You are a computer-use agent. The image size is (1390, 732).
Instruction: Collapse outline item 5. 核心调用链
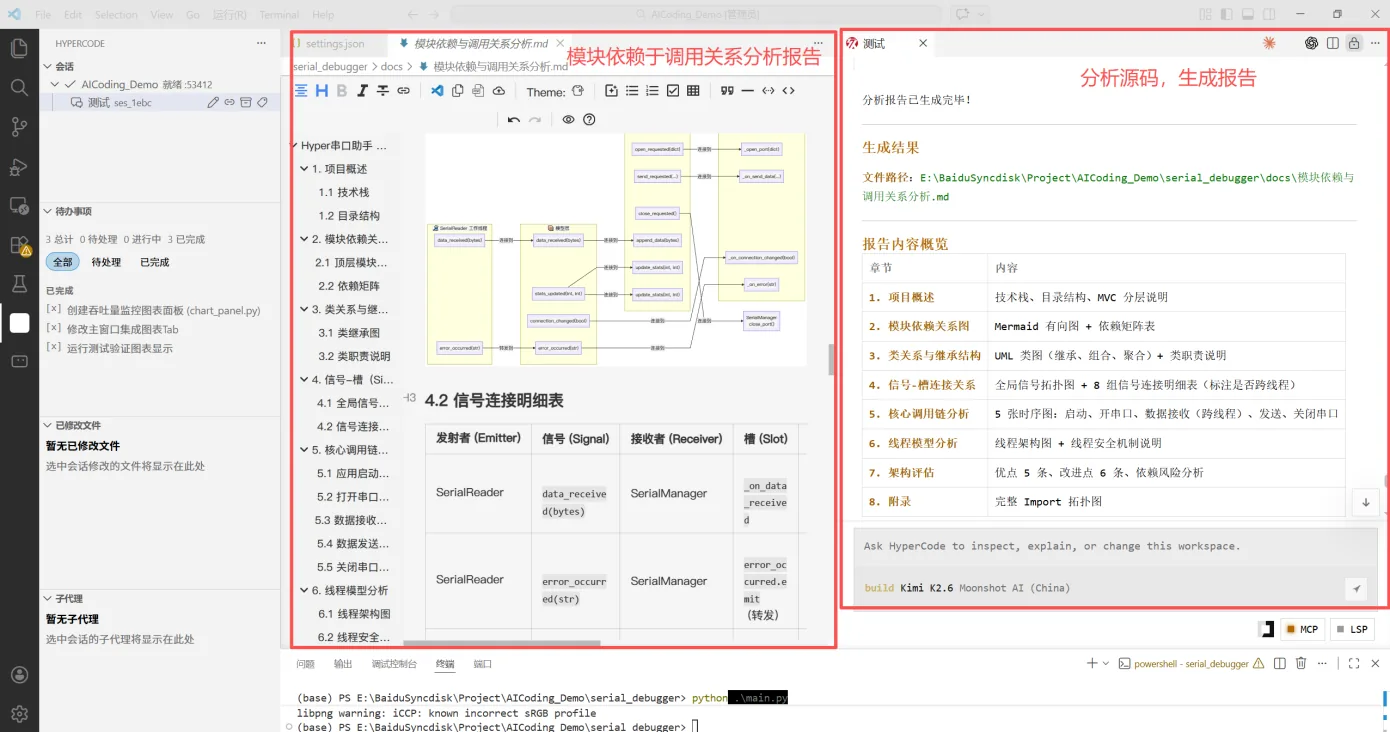(304, 450)
